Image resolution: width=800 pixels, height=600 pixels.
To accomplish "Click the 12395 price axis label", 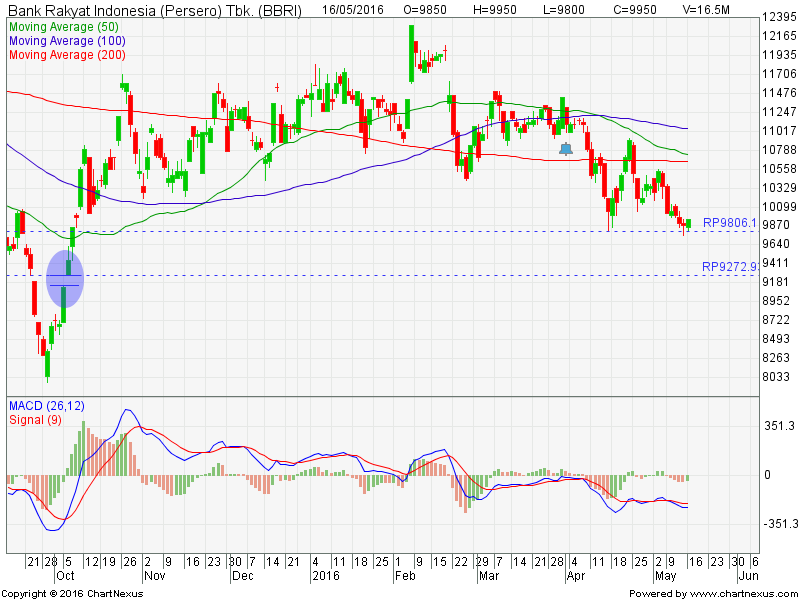I will pos(779,17).
